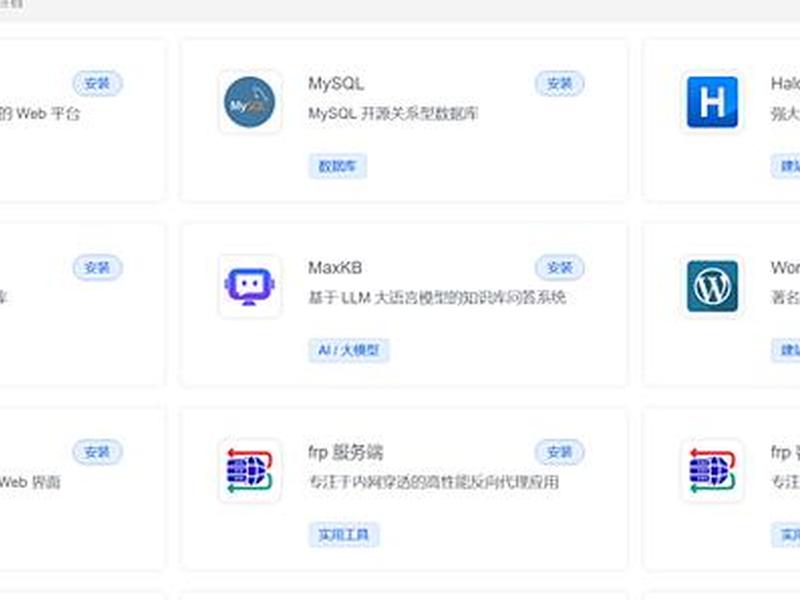The image size is (800, 600).
Task: Click the 专注于内网穿透 description under frp 服务端
Action: coord(434,482)
